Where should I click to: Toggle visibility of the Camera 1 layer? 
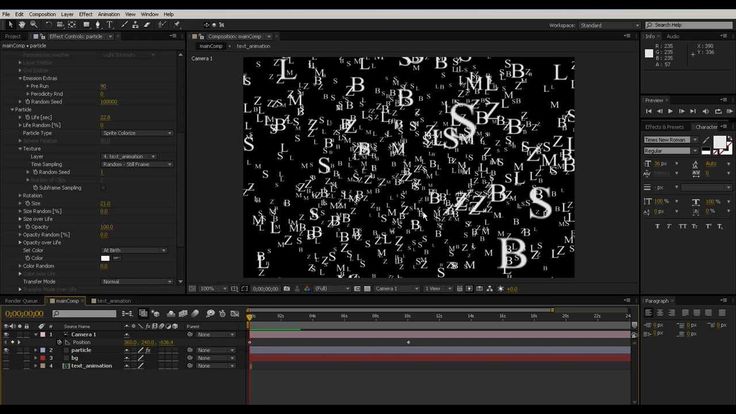pyautogui.click(x=6, y=334)
